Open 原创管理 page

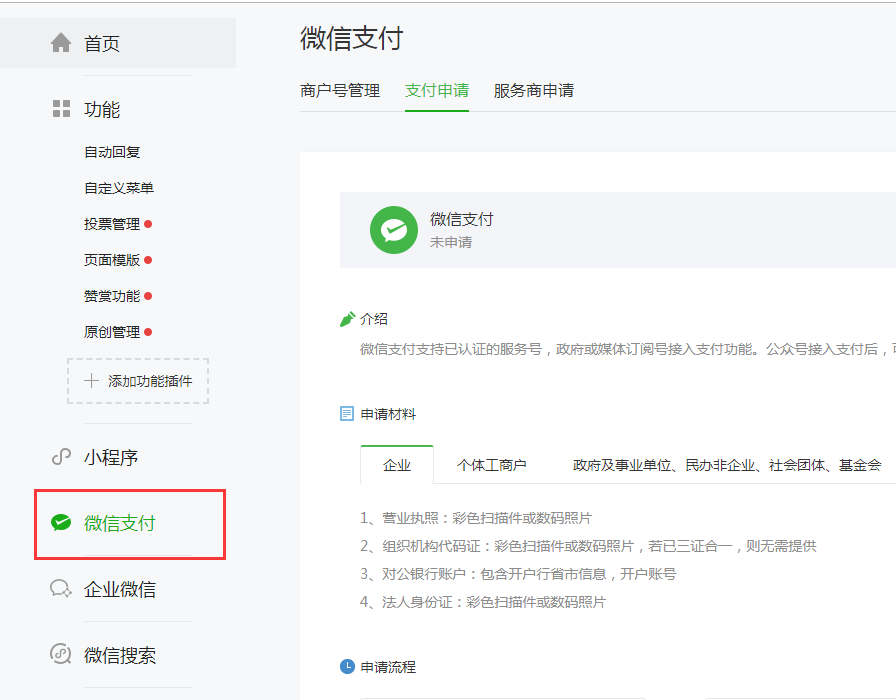click(x=112, y=332)
